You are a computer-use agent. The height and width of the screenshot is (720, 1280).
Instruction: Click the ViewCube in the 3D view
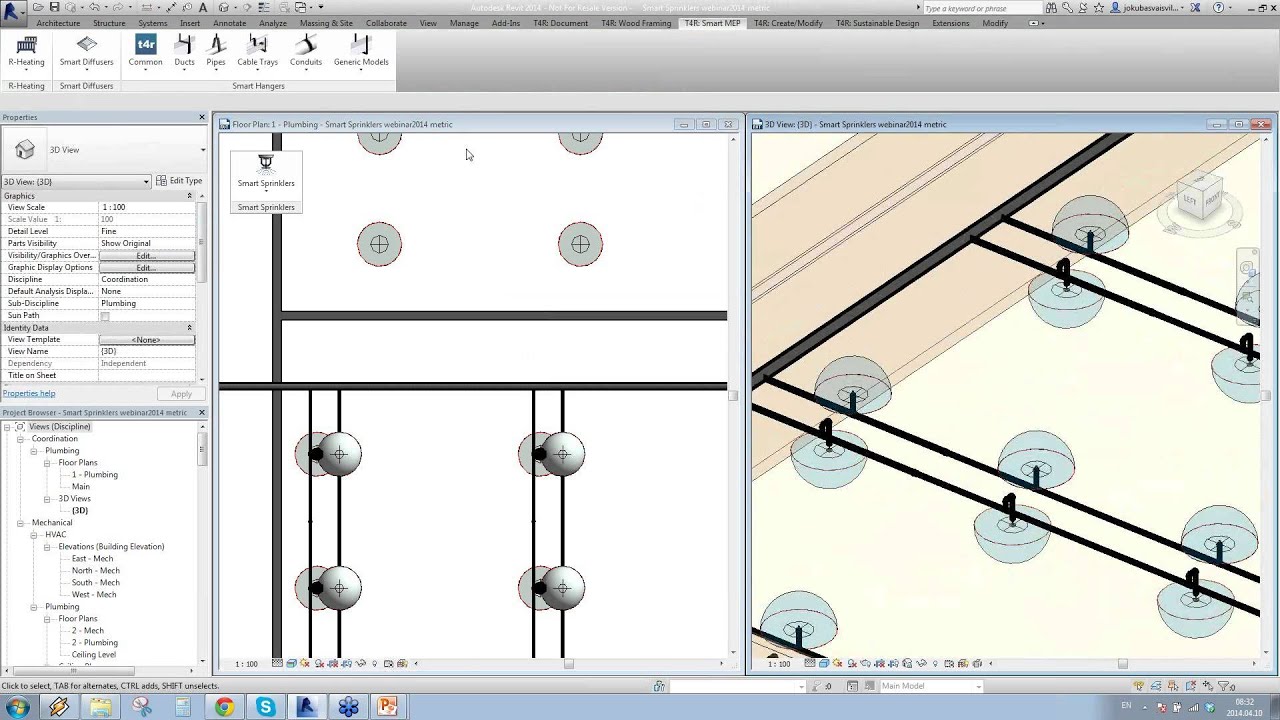pos(1201,197)
